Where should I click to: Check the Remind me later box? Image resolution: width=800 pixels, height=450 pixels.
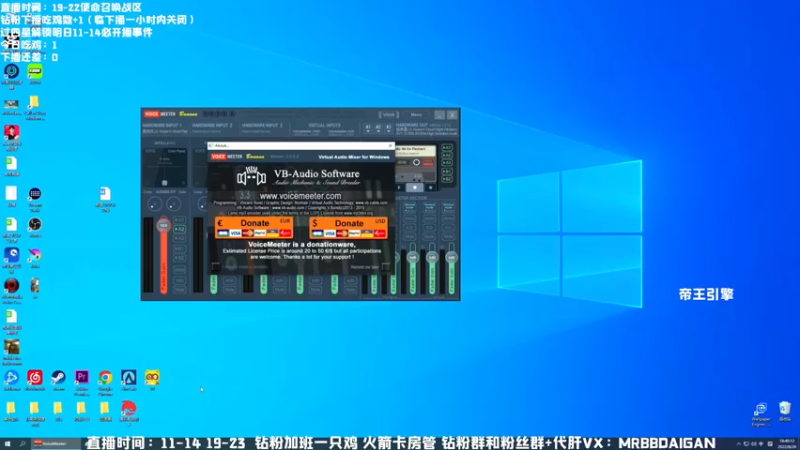coord(386,266)
